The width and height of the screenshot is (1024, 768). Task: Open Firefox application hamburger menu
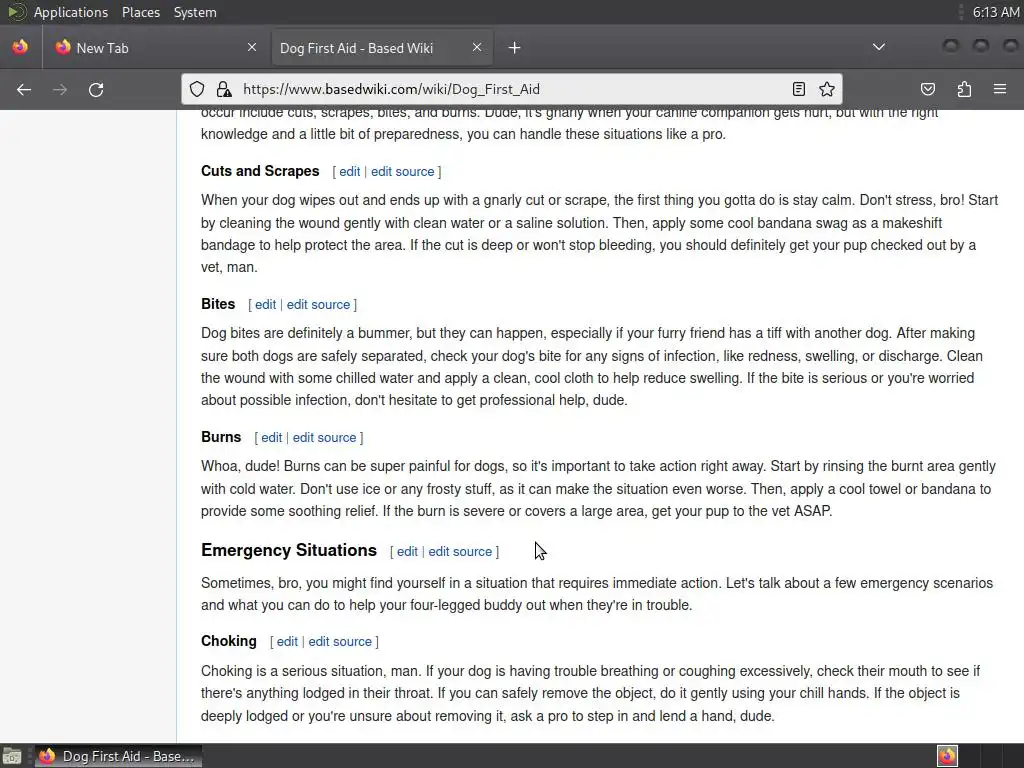[1000, 89]
